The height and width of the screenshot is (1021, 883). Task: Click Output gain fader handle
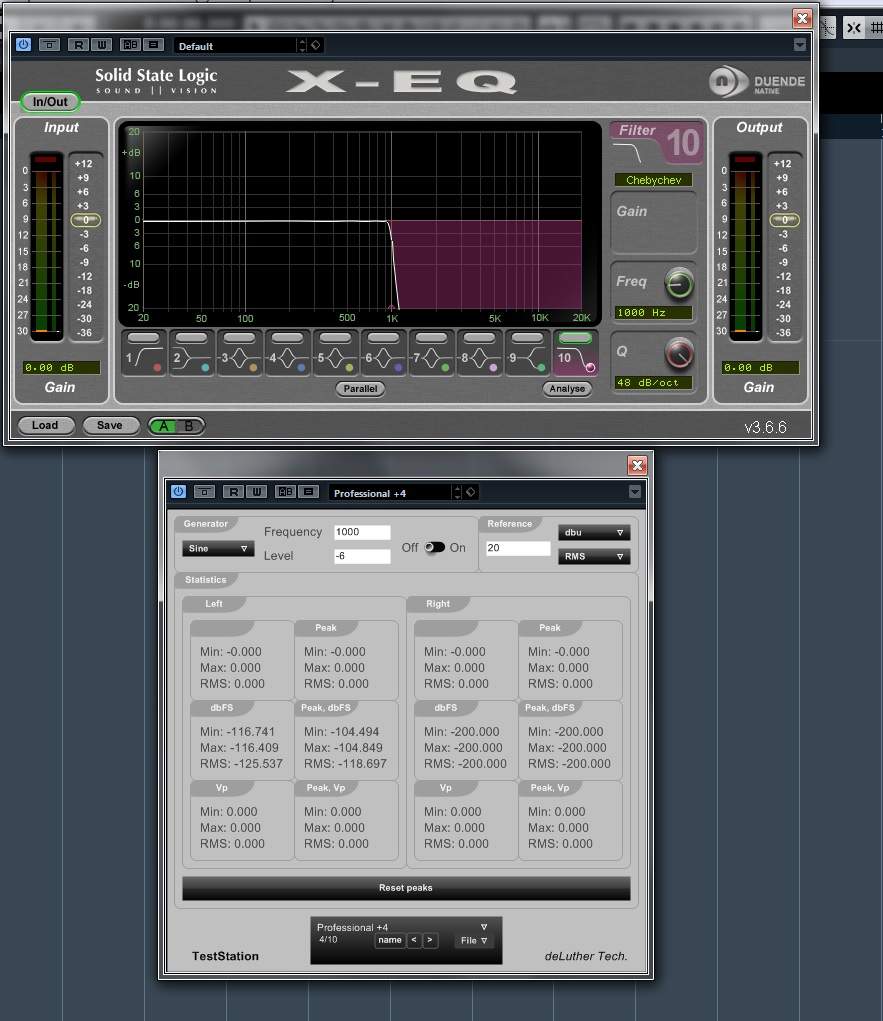[784, 220]
